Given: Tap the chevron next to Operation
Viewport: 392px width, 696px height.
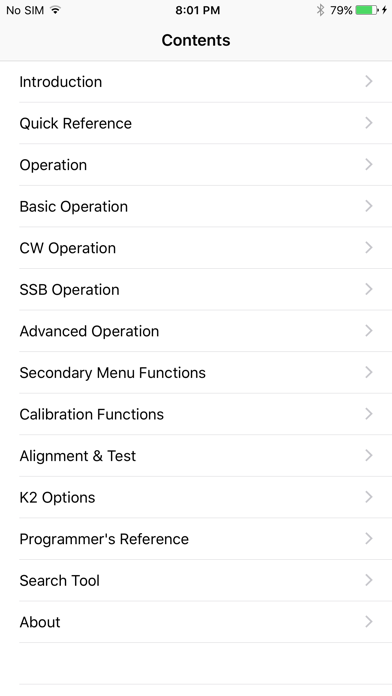Looking at the screenshot, I should (x=368, y=165).
